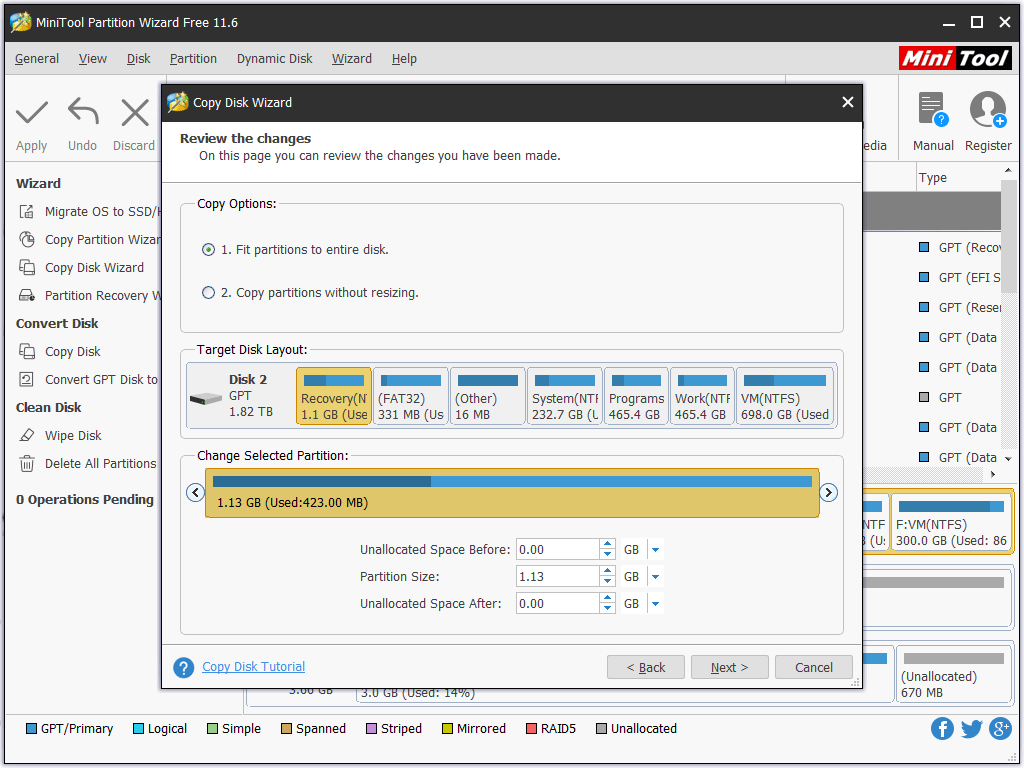
Task: Click Delete All Partitions trash icon
Action: click(x=27, y=464)
